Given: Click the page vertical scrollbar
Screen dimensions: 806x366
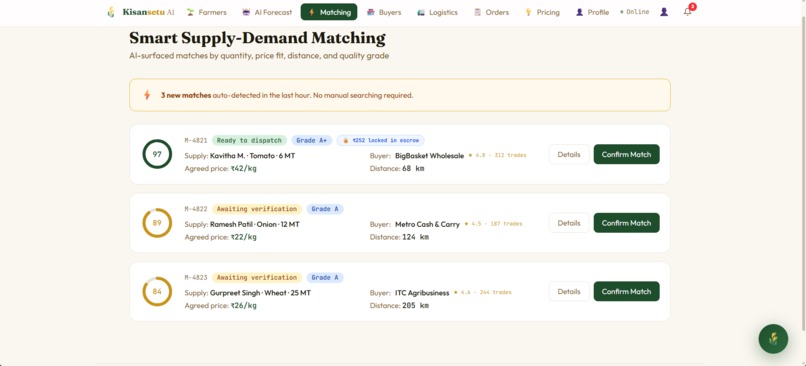Looking at the screenshot, I should [x=803, y=175].
